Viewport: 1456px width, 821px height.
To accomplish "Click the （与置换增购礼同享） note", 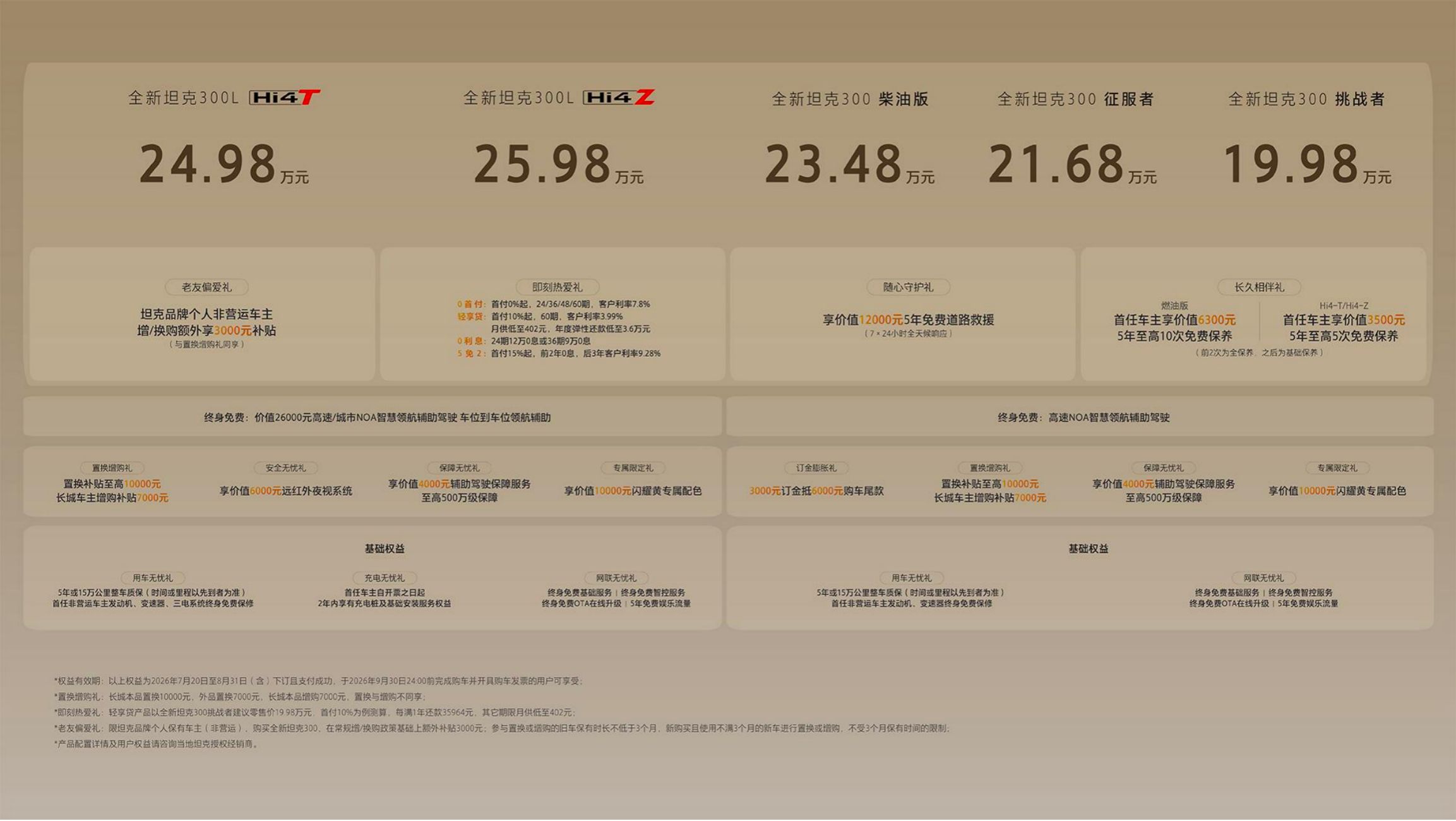I will pos(206,345).
